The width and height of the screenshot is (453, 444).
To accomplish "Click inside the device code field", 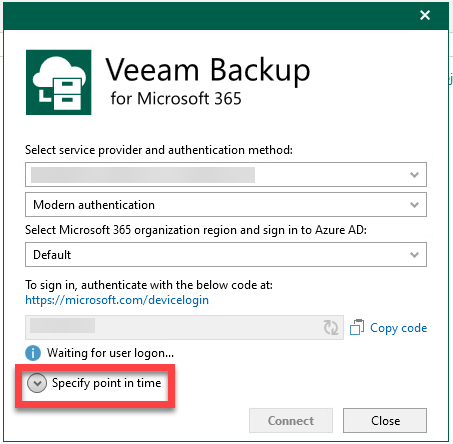I will click(x=184, y=327).
